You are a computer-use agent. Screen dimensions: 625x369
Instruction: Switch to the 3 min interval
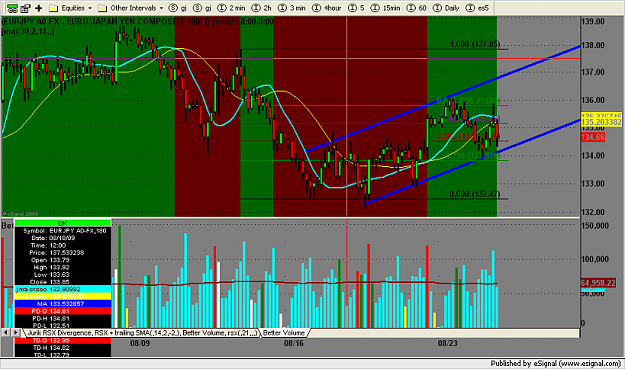point(292,8)
